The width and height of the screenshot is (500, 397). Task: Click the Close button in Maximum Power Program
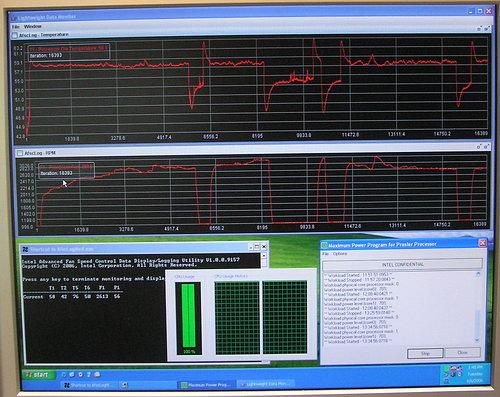click(x=463, y=352)
